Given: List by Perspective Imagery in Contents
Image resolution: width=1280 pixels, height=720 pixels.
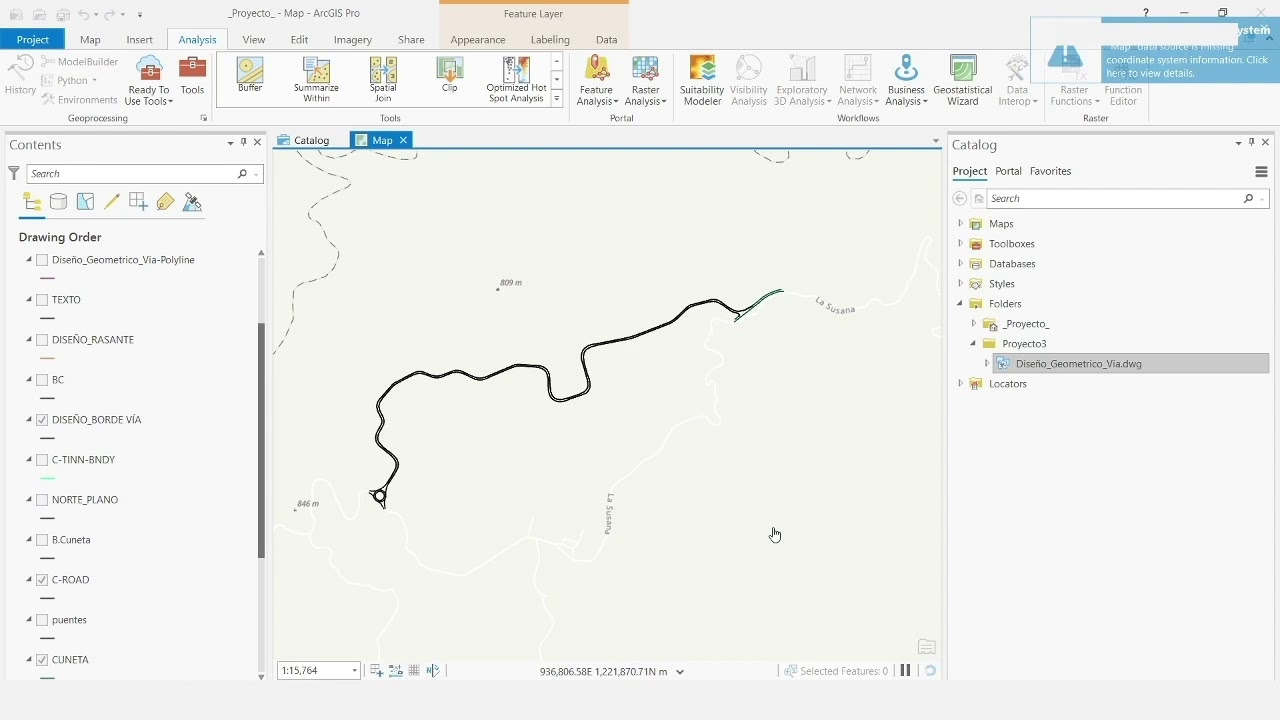Looking at the screenshot, I should tap(192, 202).
